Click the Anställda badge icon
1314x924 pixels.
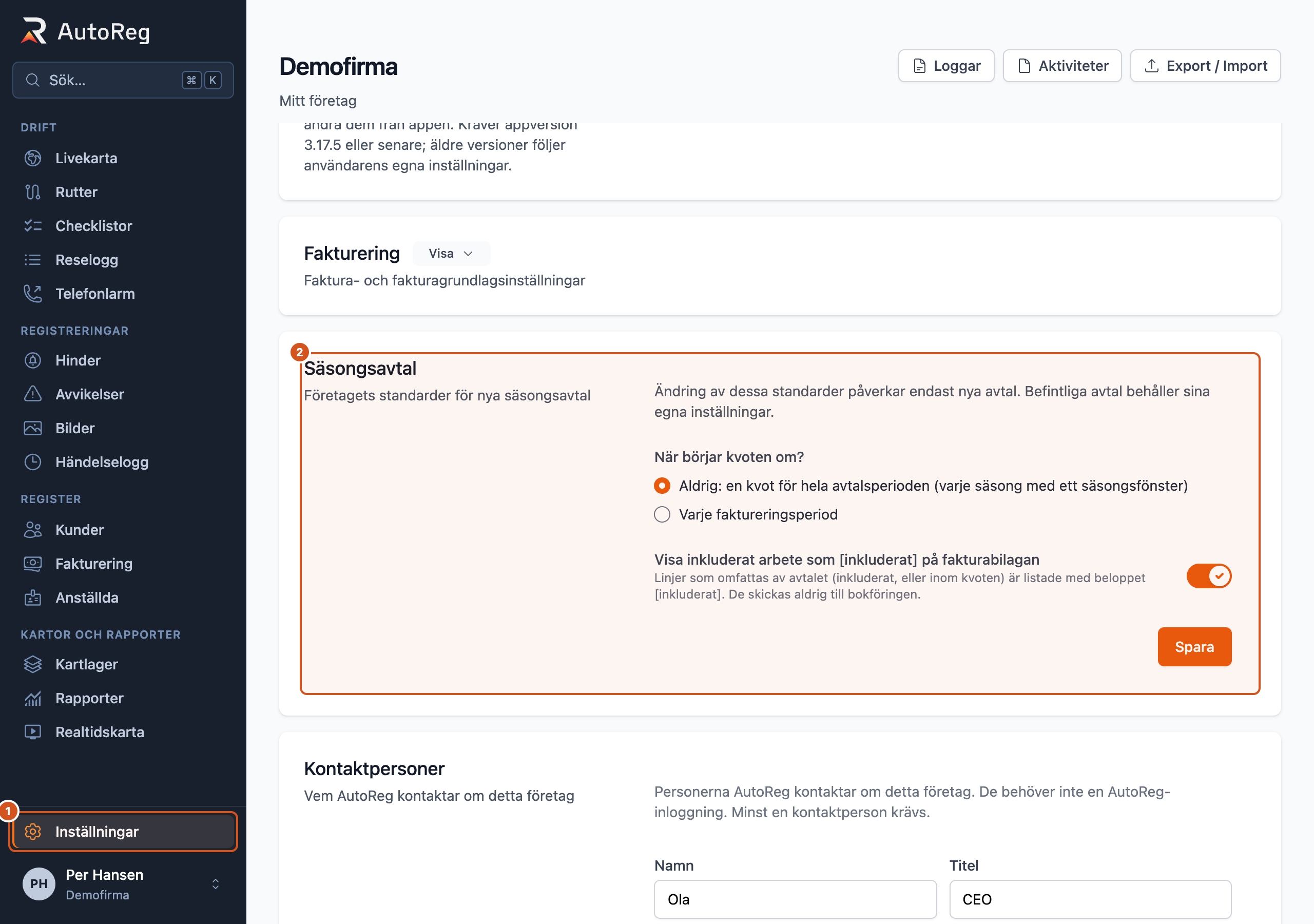pos(33,597)
